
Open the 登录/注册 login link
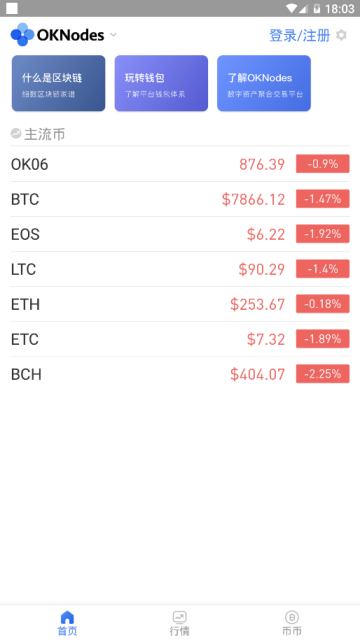pyautogui.click(x=300, y=36)
